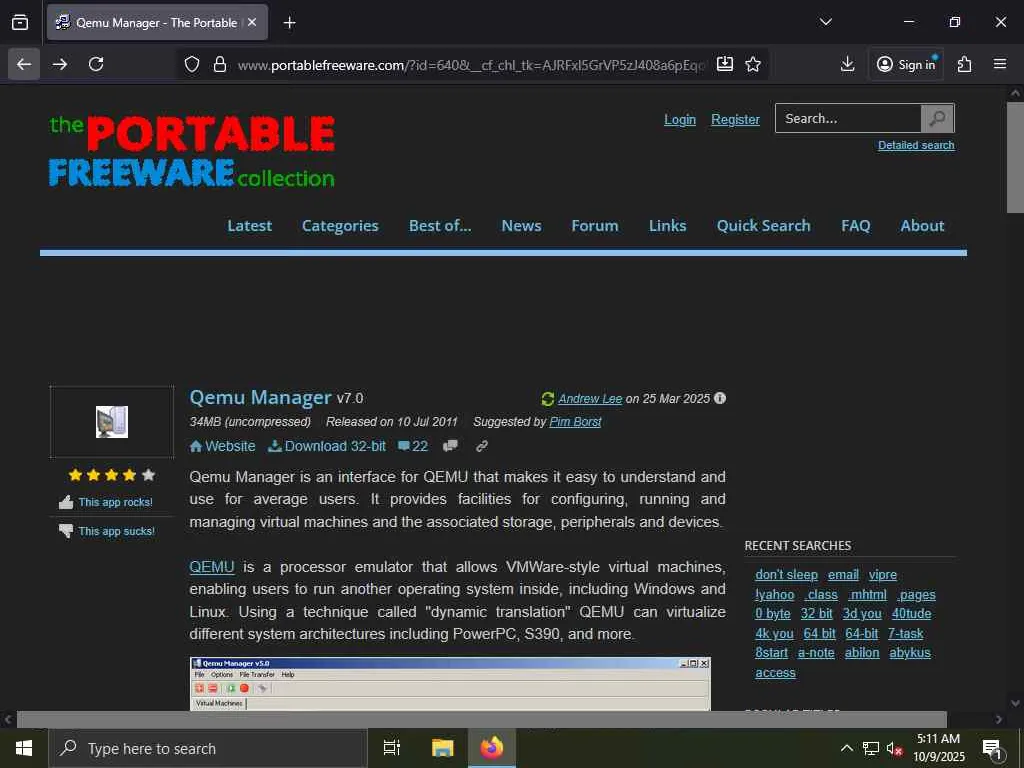The image size is (1024, 768).
Task: Open Qemu Manager screenshot image
Action: click(x=450, y=684)
